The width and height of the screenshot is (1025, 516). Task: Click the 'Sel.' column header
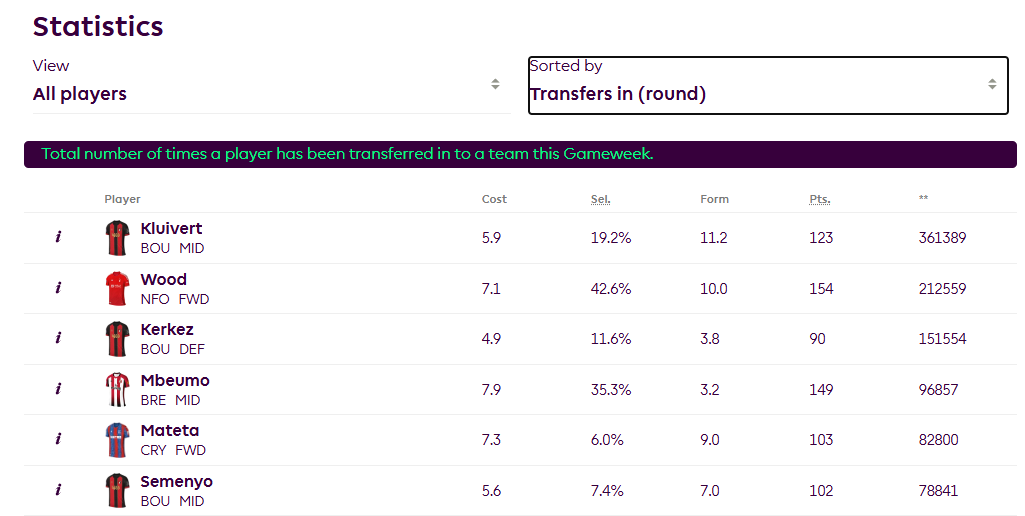click(x=600, y=199)
